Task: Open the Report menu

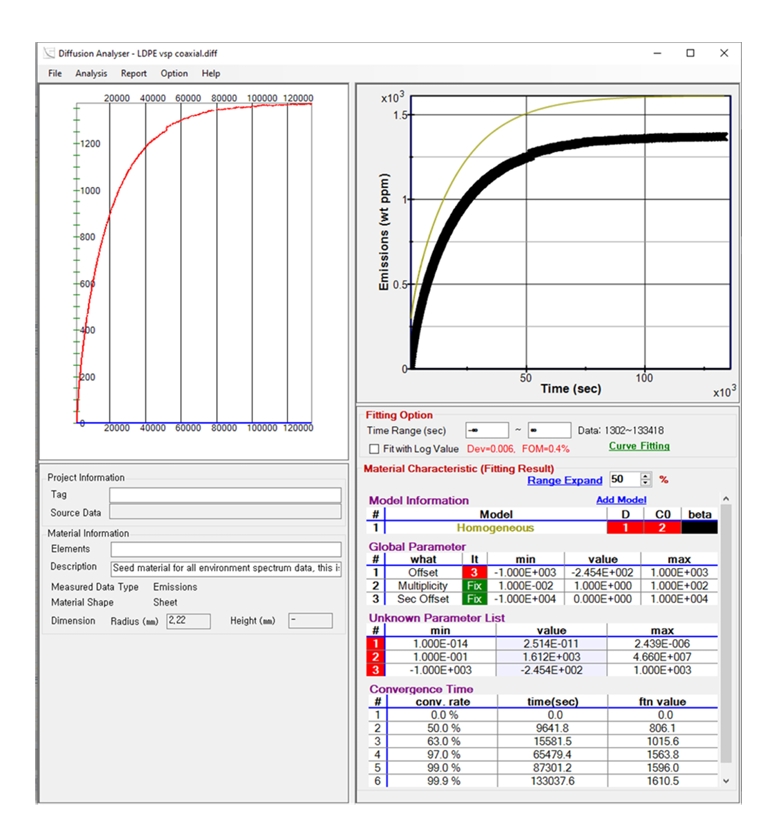Action: 134,73
